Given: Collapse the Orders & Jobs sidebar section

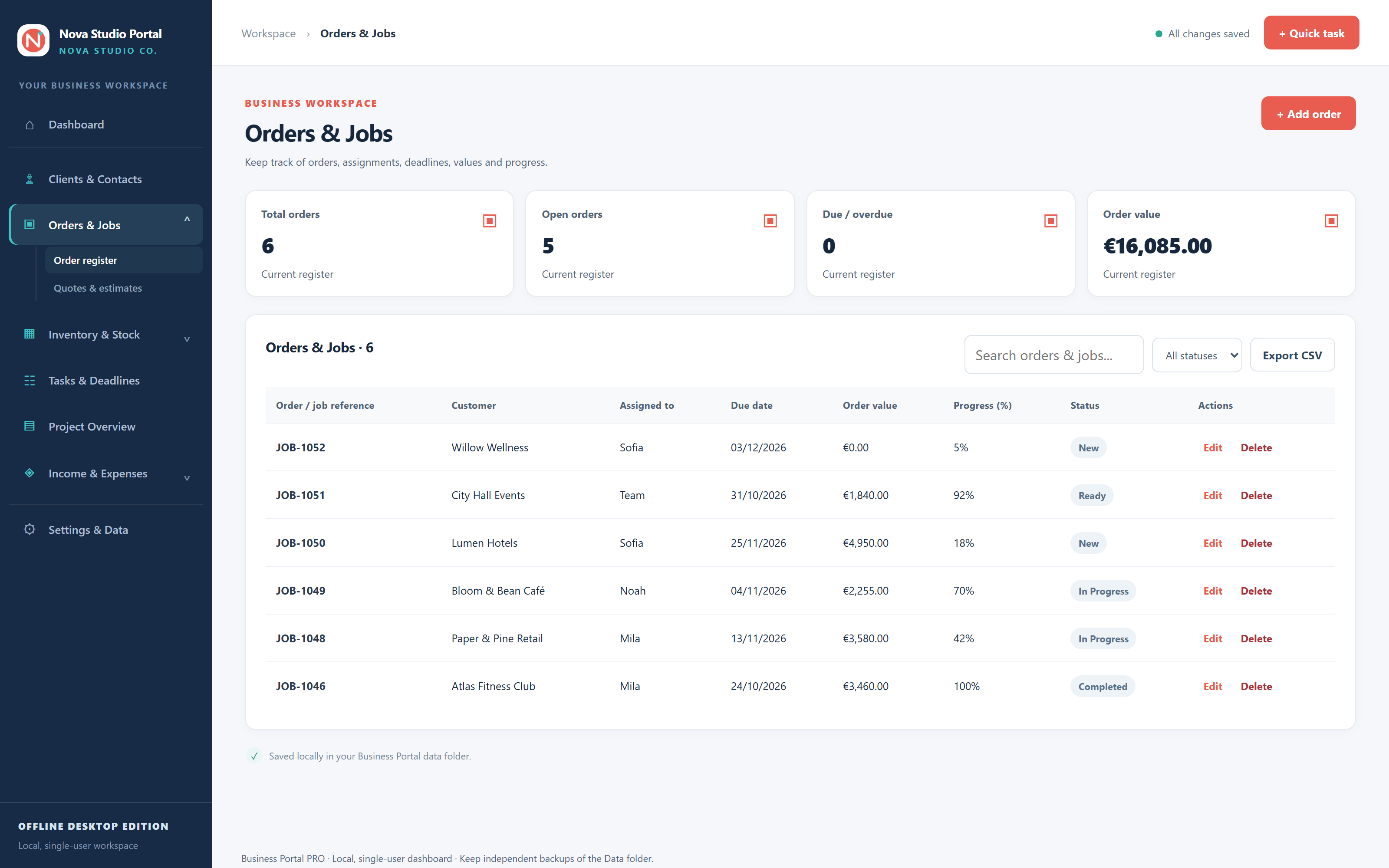Looking at the screenshot, I should point(187,220).
